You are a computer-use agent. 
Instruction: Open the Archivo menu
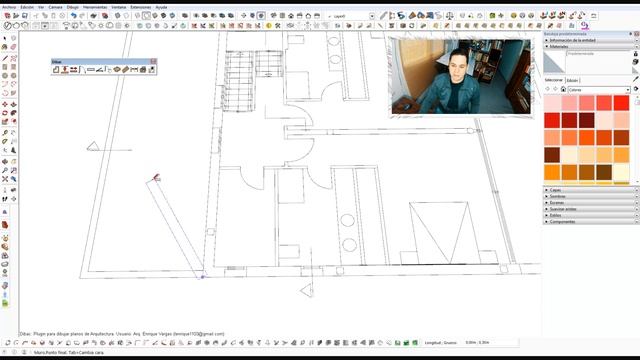(9, 7)
